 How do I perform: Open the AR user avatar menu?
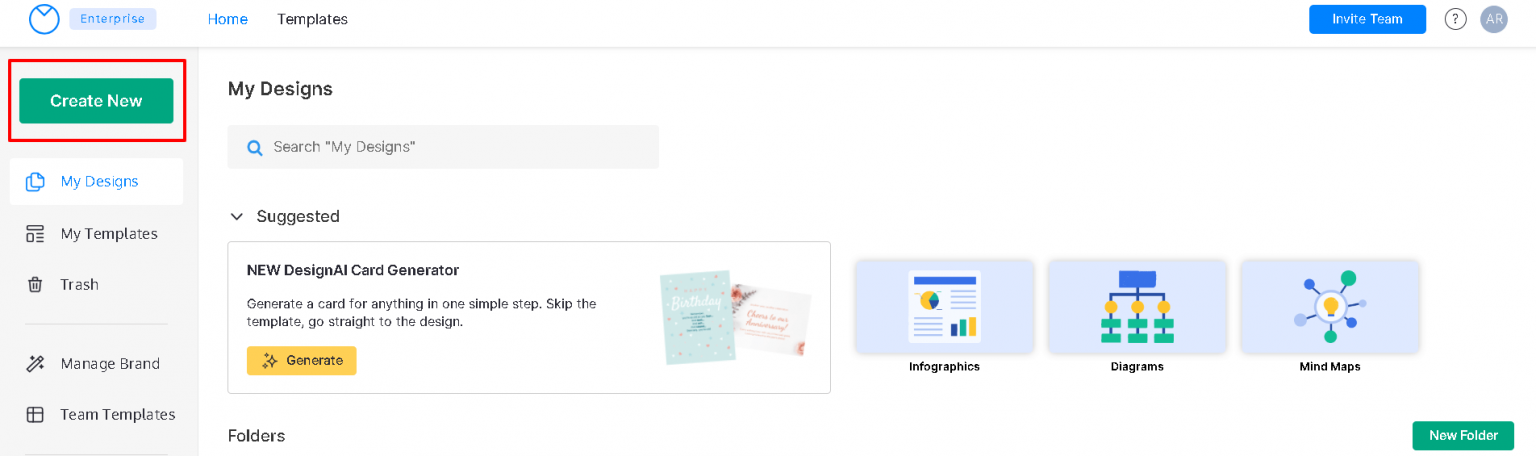[1494, 19]
